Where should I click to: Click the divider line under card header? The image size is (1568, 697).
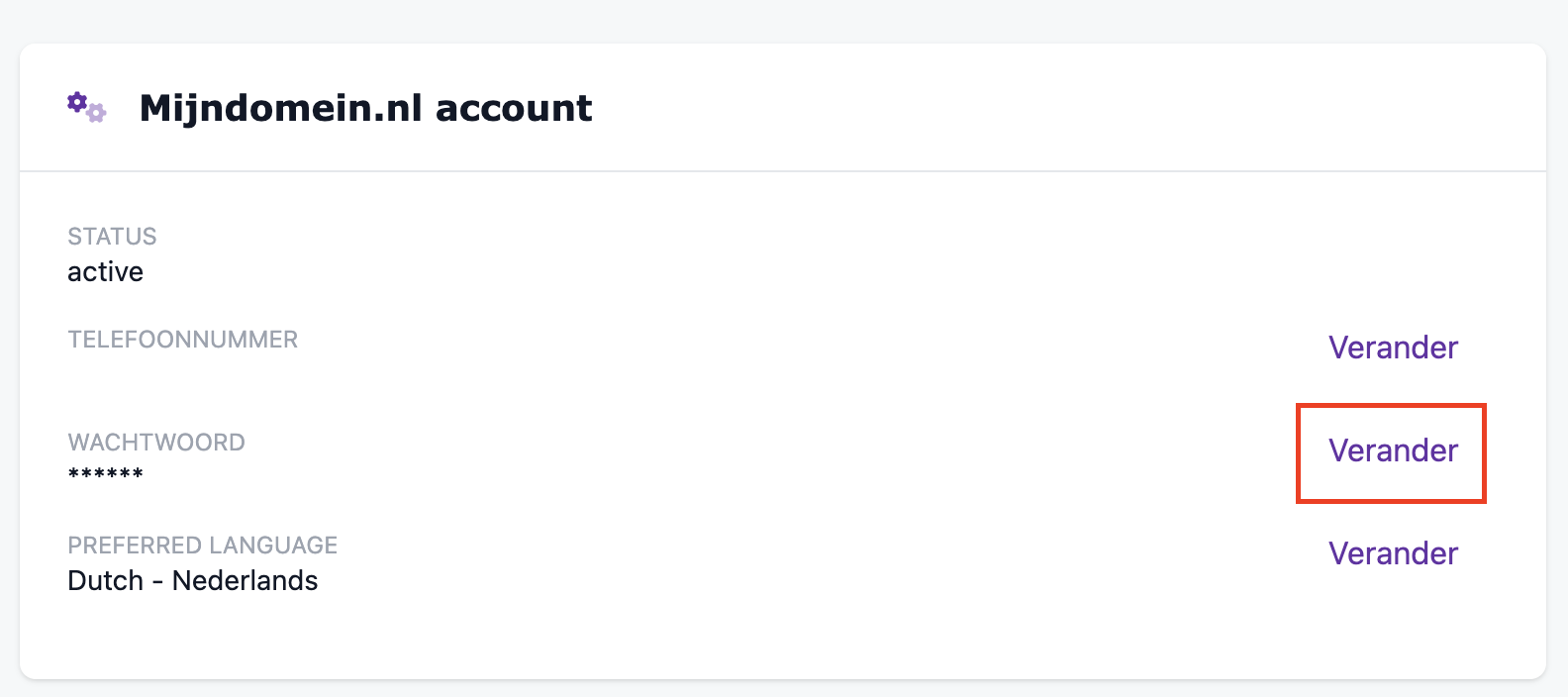[782, 171]
